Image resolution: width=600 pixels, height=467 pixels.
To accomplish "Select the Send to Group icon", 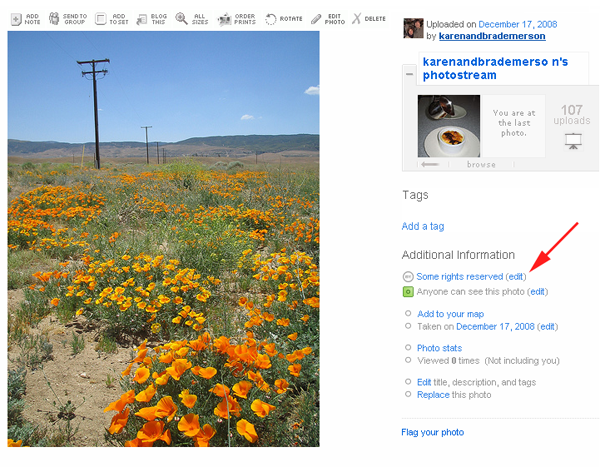I will coord(54,18).
